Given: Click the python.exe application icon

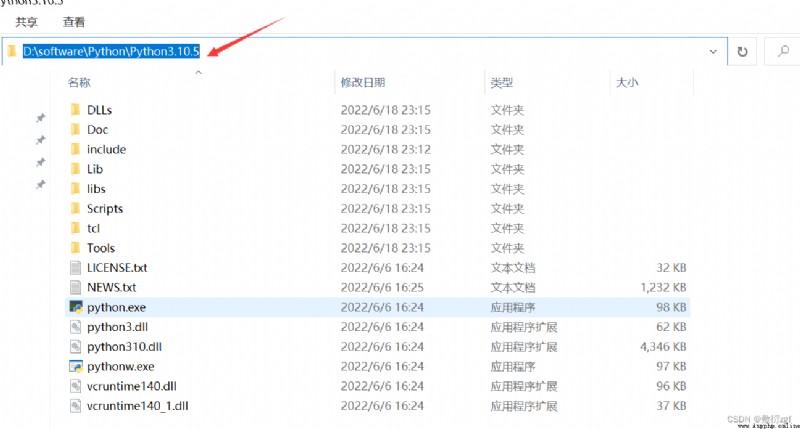Looking at the screenshot, I should coord(76,307).
